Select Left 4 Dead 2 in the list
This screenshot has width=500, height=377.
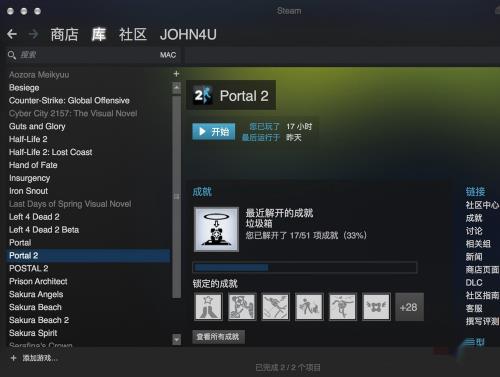(x=34, y=217)
